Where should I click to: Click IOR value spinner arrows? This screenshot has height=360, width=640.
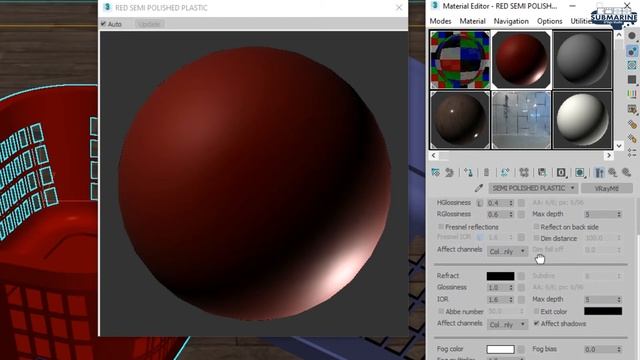[x=511, y=300]
